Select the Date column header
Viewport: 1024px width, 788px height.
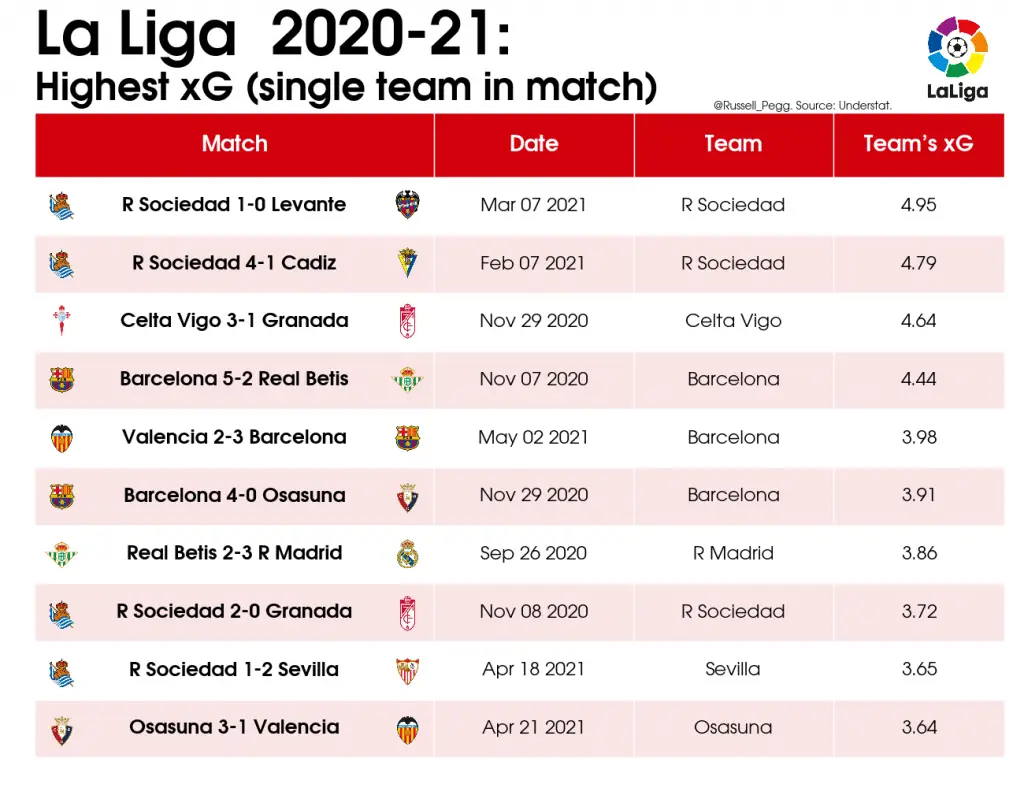pyautogui.click(x=534, y=144)
